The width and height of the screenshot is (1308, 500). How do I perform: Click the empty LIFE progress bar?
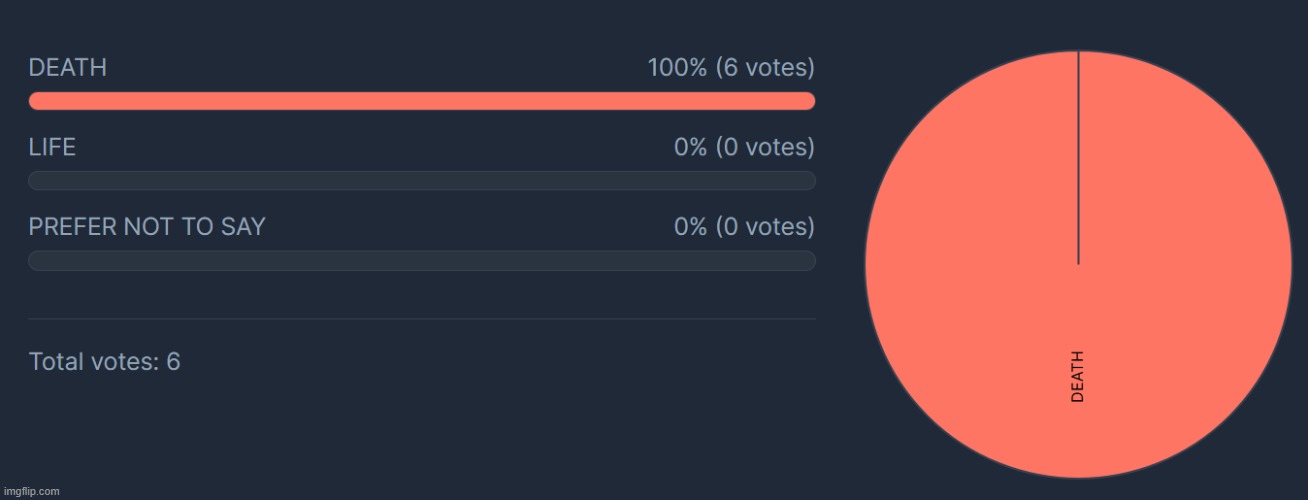pos(422,181)
